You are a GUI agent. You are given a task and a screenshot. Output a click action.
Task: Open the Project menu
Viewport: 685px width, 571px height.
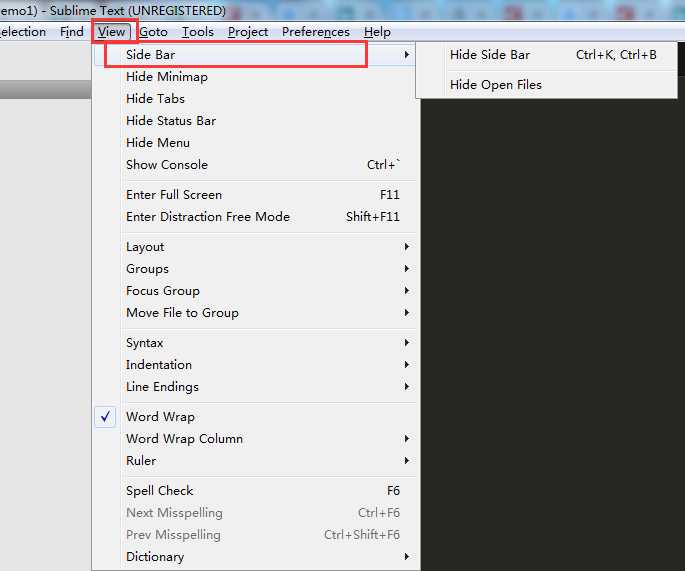click(248, 32)
